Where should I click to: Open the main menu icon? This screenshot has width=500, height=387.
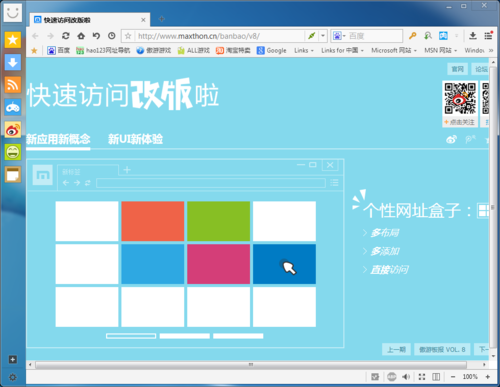488,36
